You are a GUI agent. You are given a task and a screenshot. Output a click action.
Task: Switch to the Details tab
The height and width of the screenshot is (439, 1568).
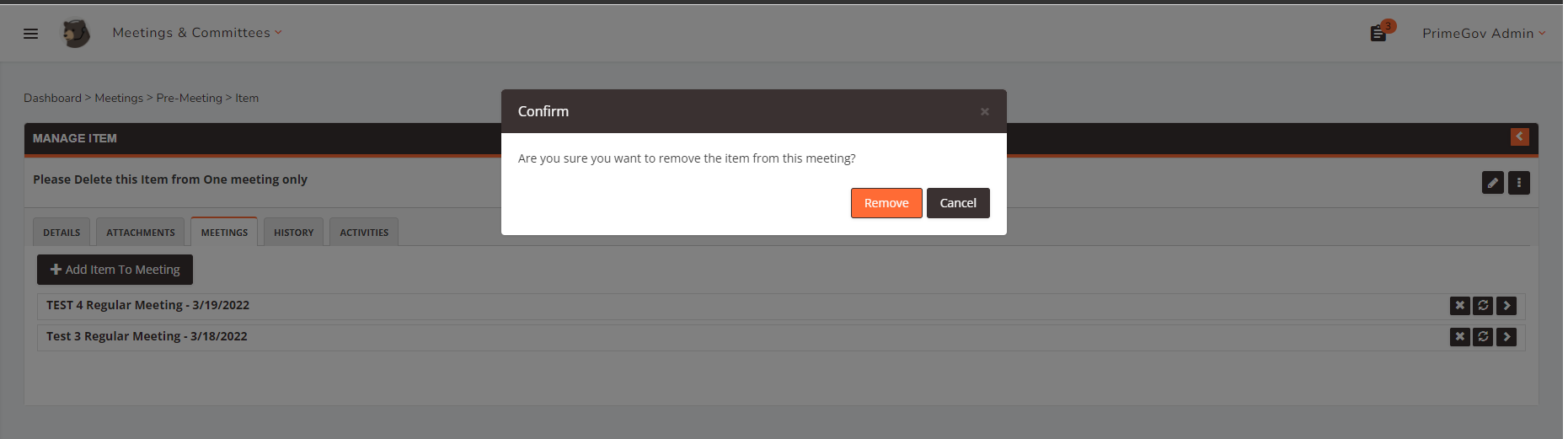(62, 232)
